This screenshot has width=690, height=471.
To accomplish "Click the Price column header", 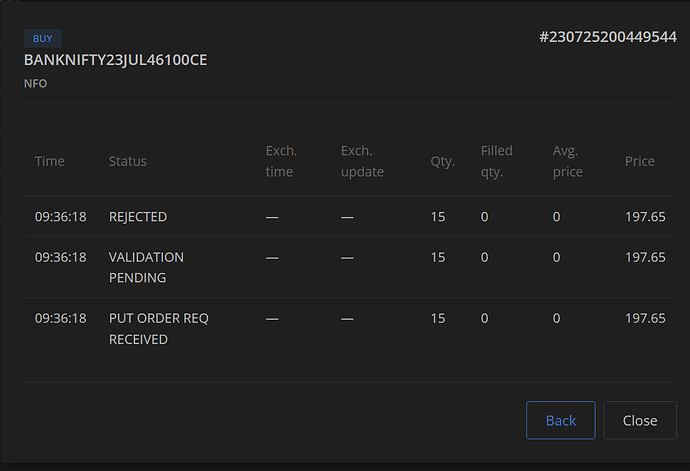I will [640, 161].
